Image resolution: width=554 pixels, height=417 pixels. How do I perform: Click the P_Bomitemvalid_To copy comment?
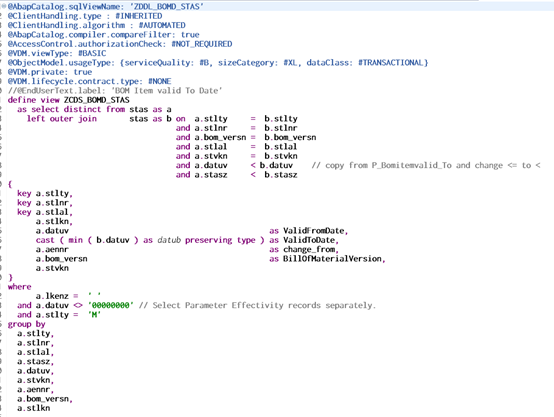pyautogui.click(x=426, y=165)
